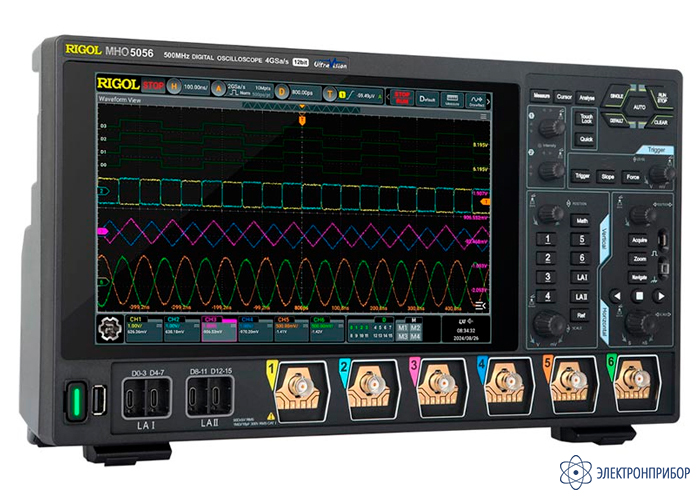Tap the on-screen Default icon
700x500 pixels.
[427, 99]
